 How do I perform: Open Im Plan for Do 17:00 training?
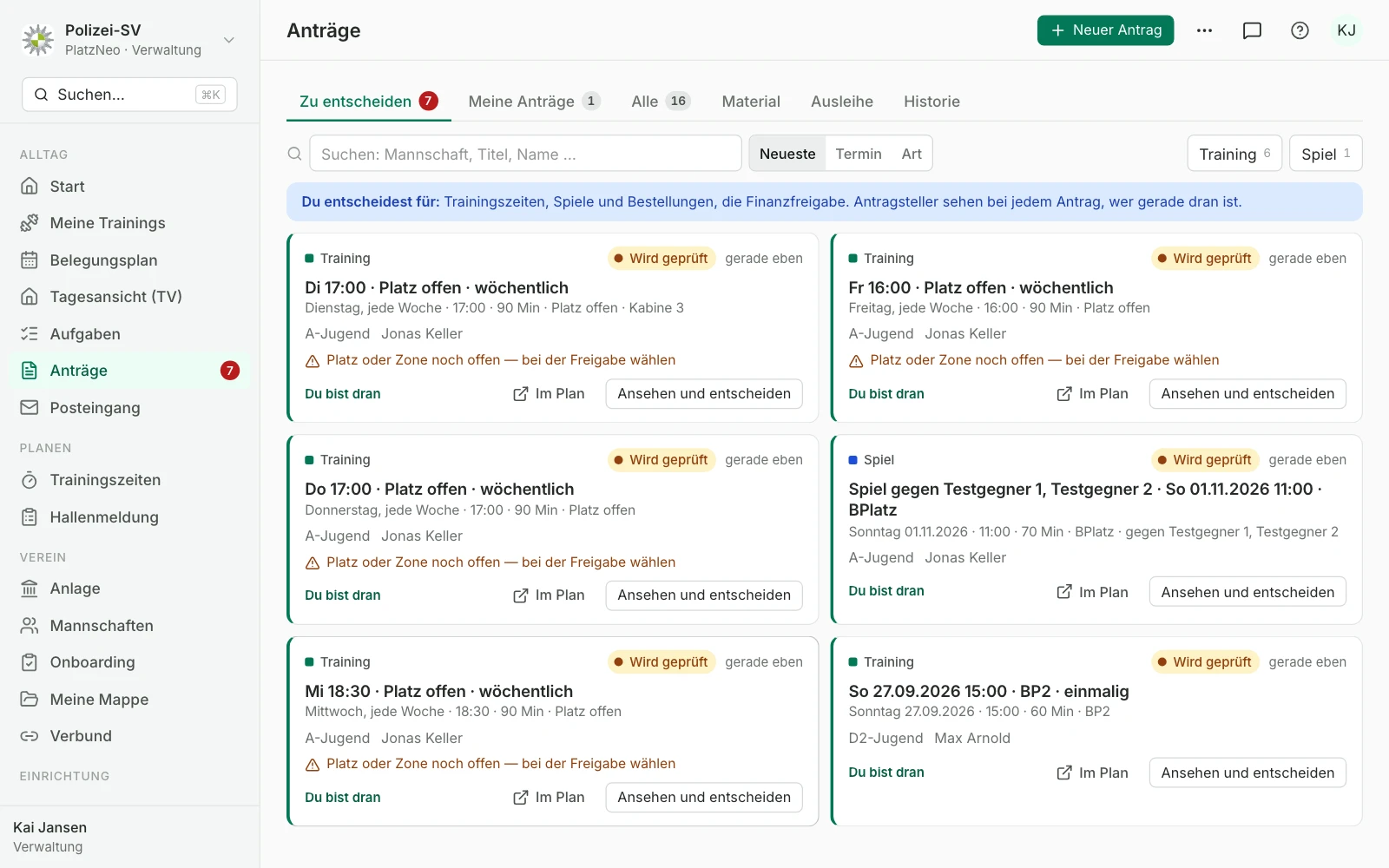pyautogui.click(x=549, y=595)
